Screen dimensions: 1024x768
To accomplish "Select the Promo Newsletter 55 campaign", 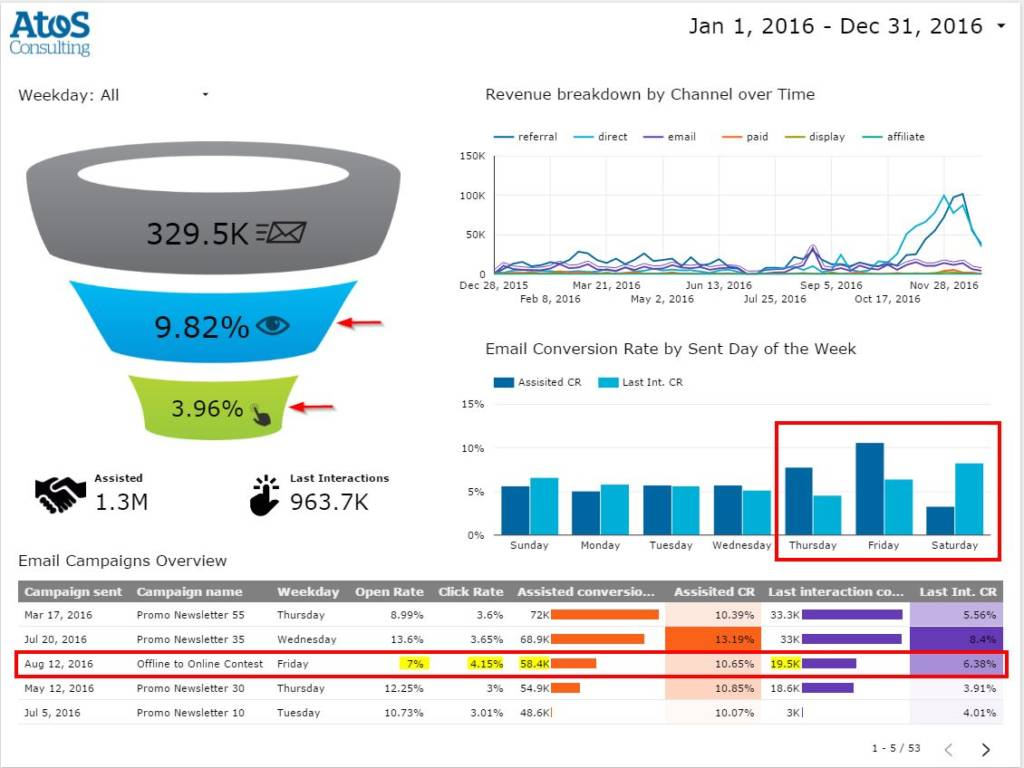I will [190, 615].
